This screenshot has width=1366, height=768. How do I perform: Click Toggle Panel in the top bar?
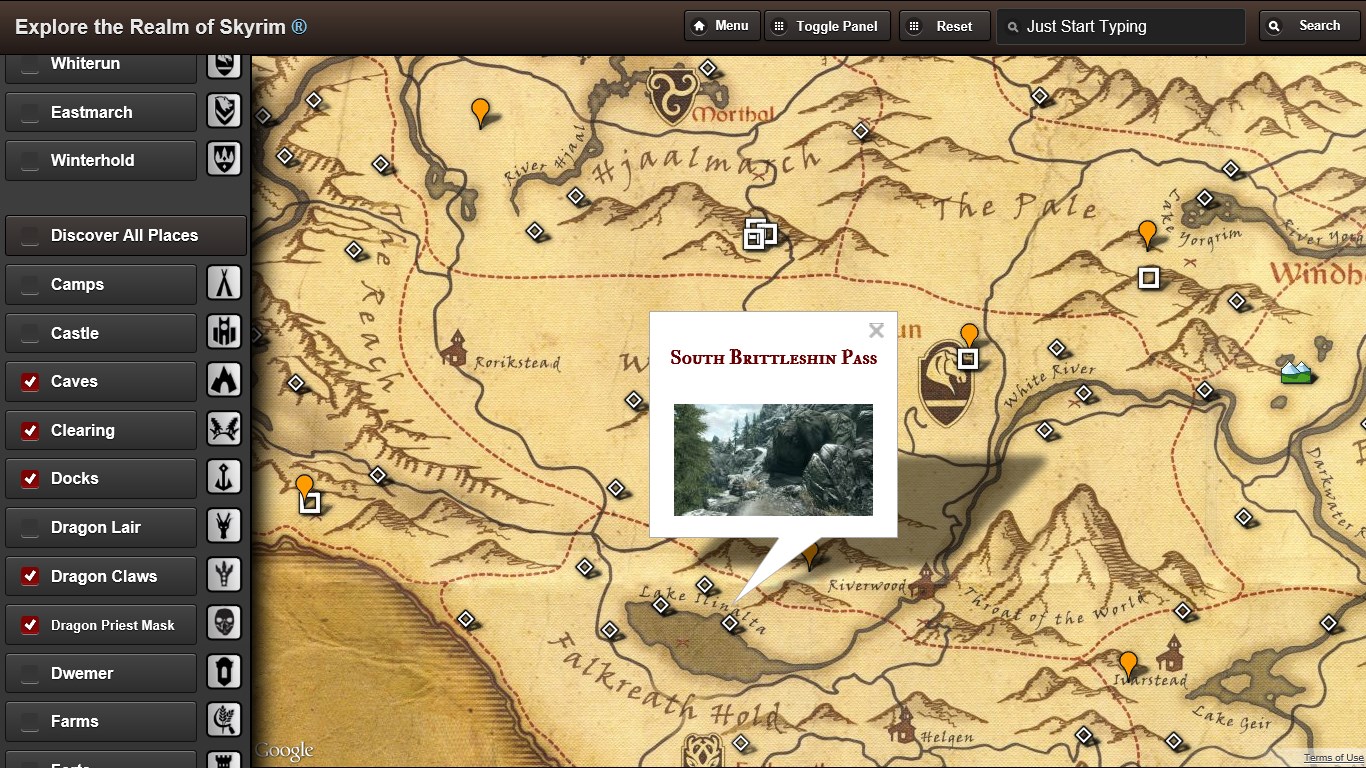point(827,26)
